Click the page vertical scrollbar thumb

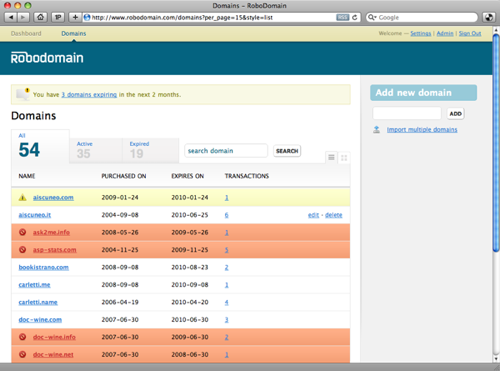(x=496, y=142)
